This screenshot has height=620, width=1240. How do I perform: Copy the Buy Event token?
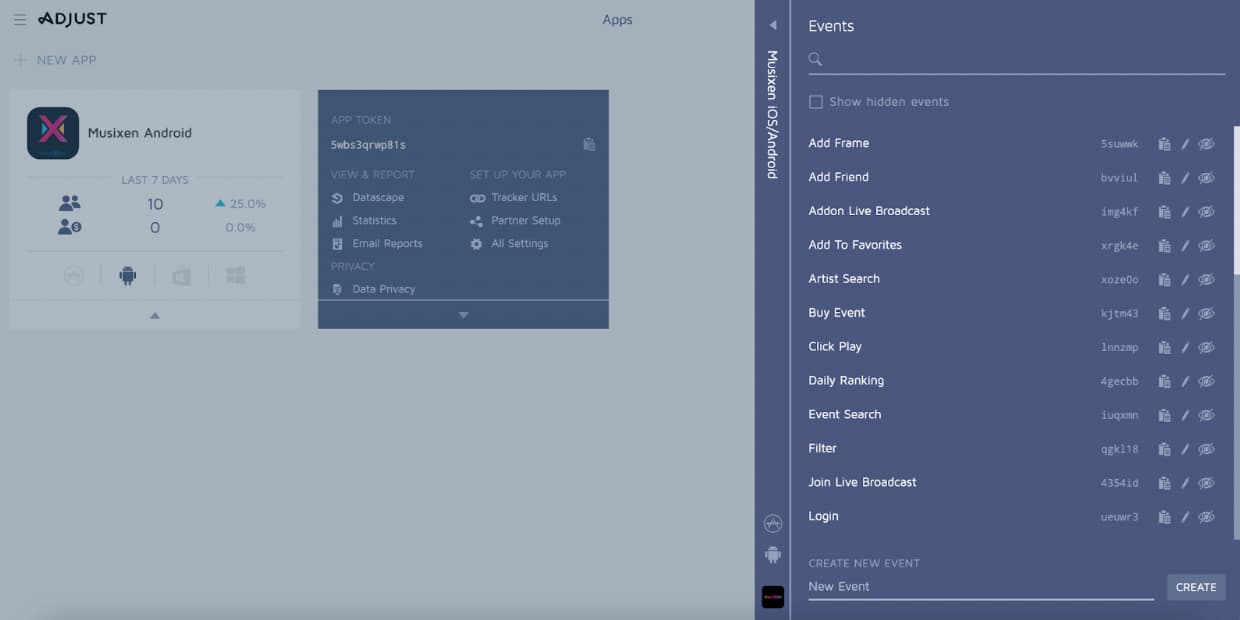coord(1164,314)
